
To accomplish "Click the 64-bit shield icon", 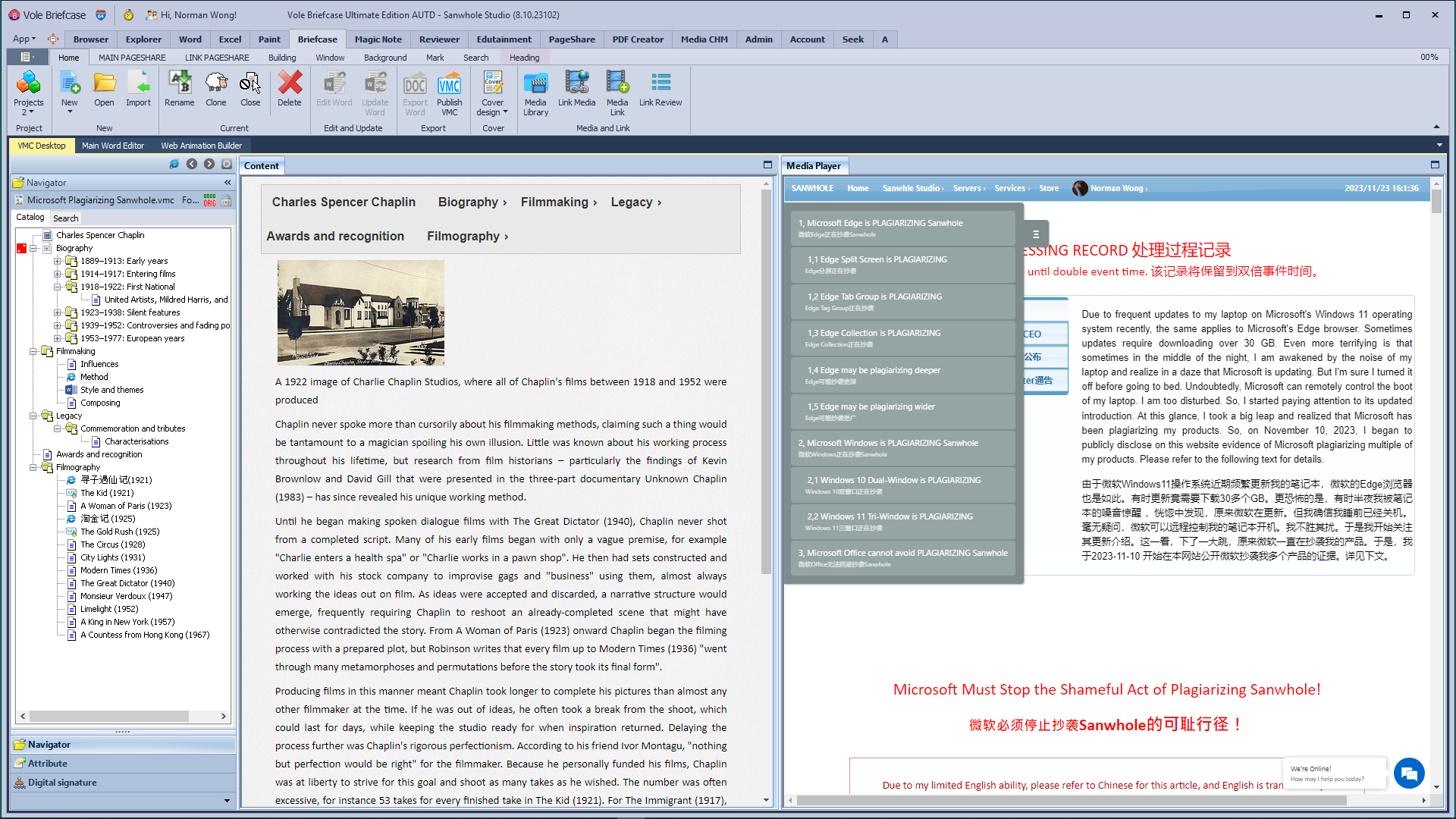I will [x=101, y=14].
